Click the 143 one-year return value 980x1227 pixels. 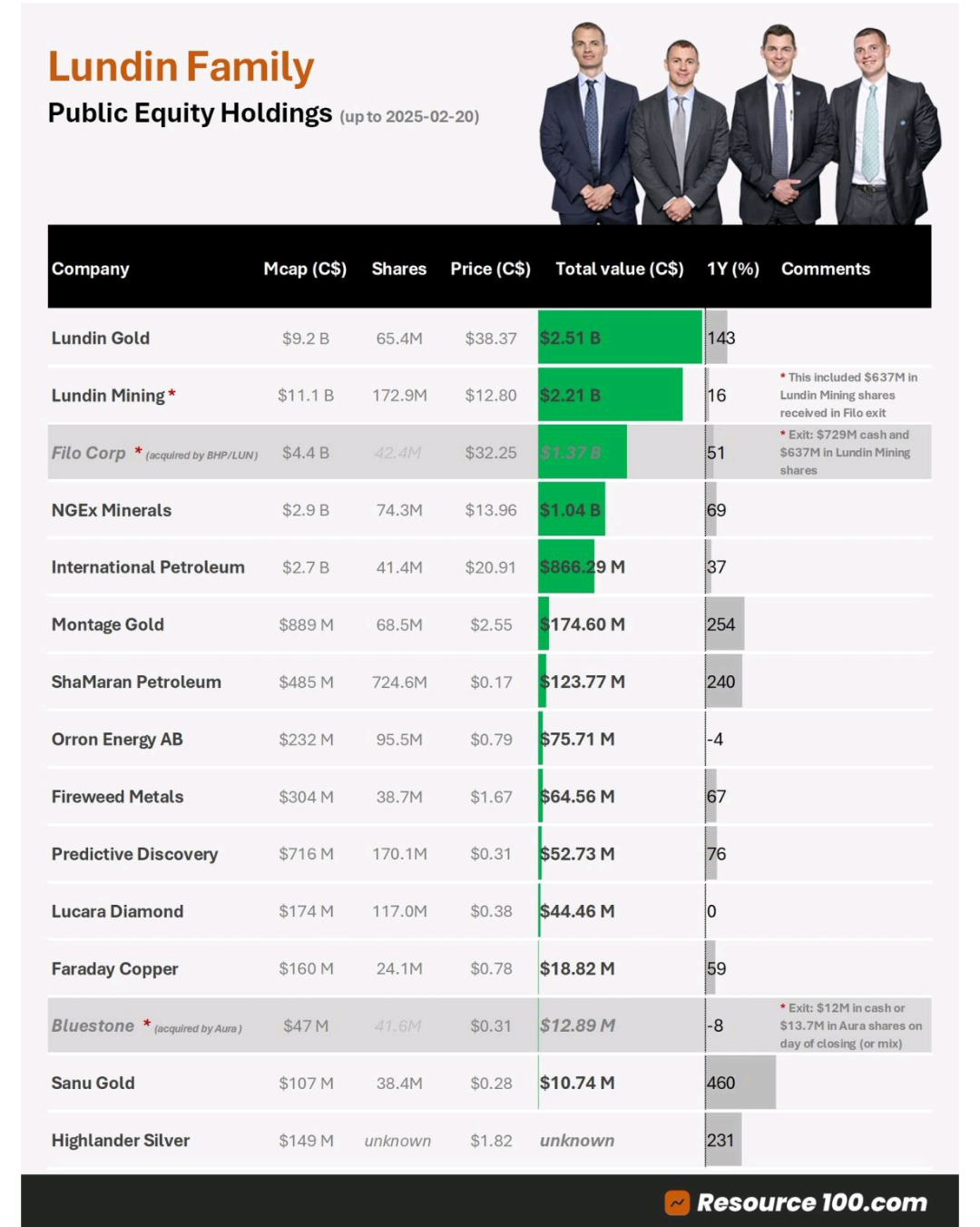721,338
